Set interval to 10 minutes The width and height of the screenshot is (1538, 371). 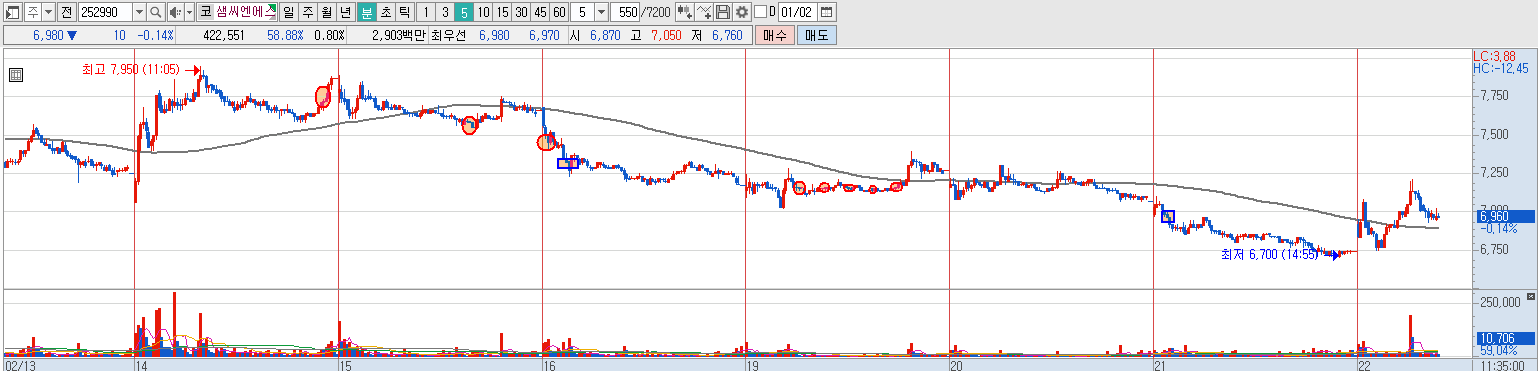pyautogui.click(x=483, y=12)
